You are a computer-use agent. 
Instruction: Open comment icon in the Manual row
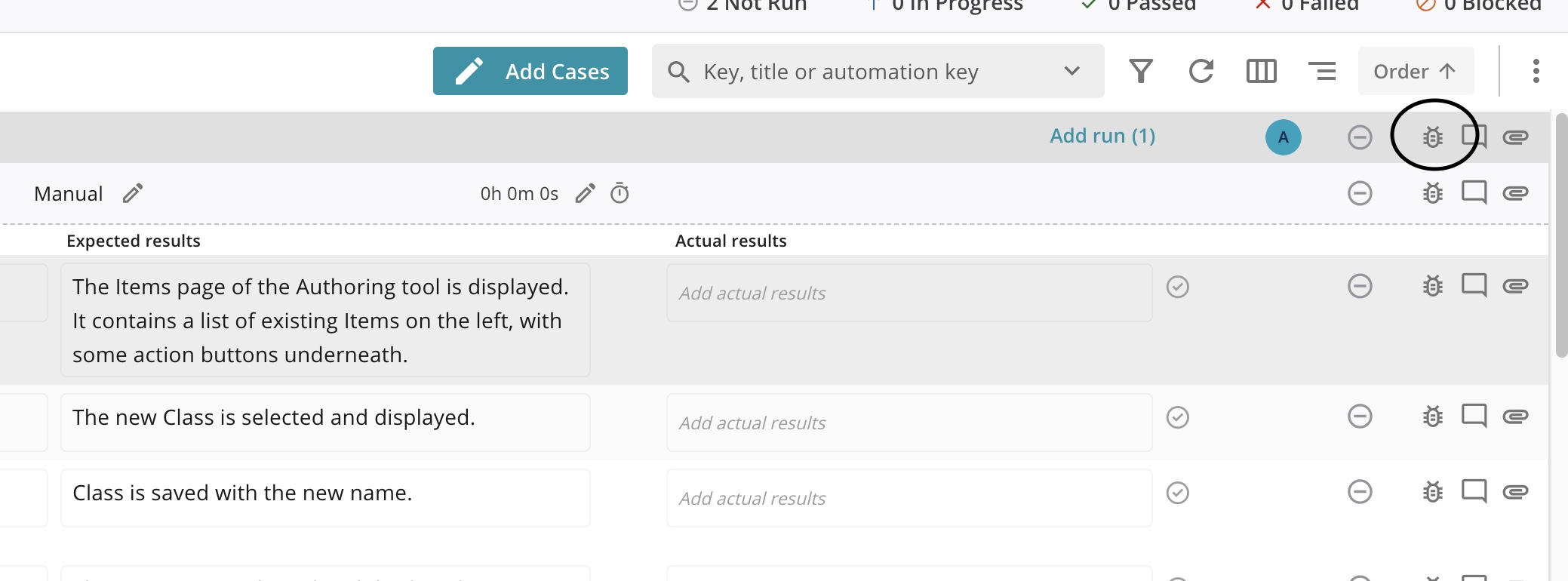point(1474,193)
